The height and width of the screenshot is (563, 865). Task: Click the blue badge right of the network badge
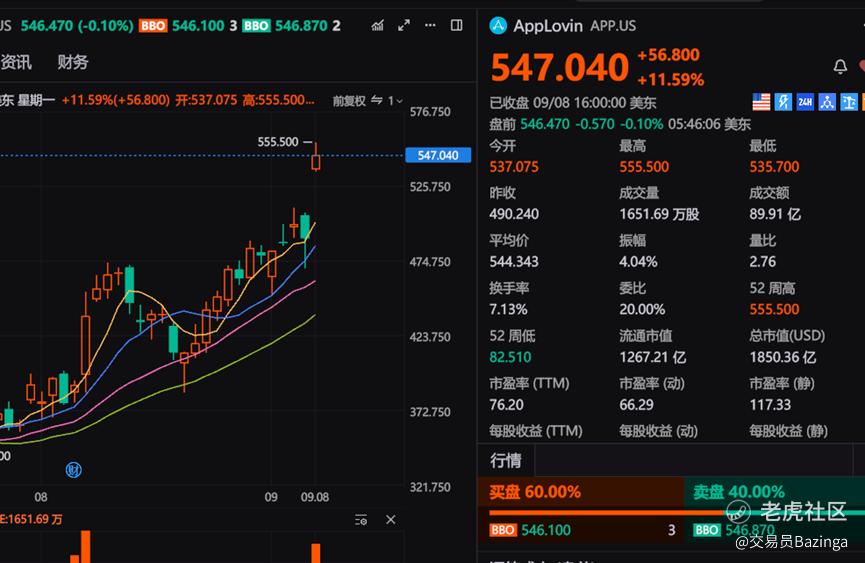coord(848,102)
